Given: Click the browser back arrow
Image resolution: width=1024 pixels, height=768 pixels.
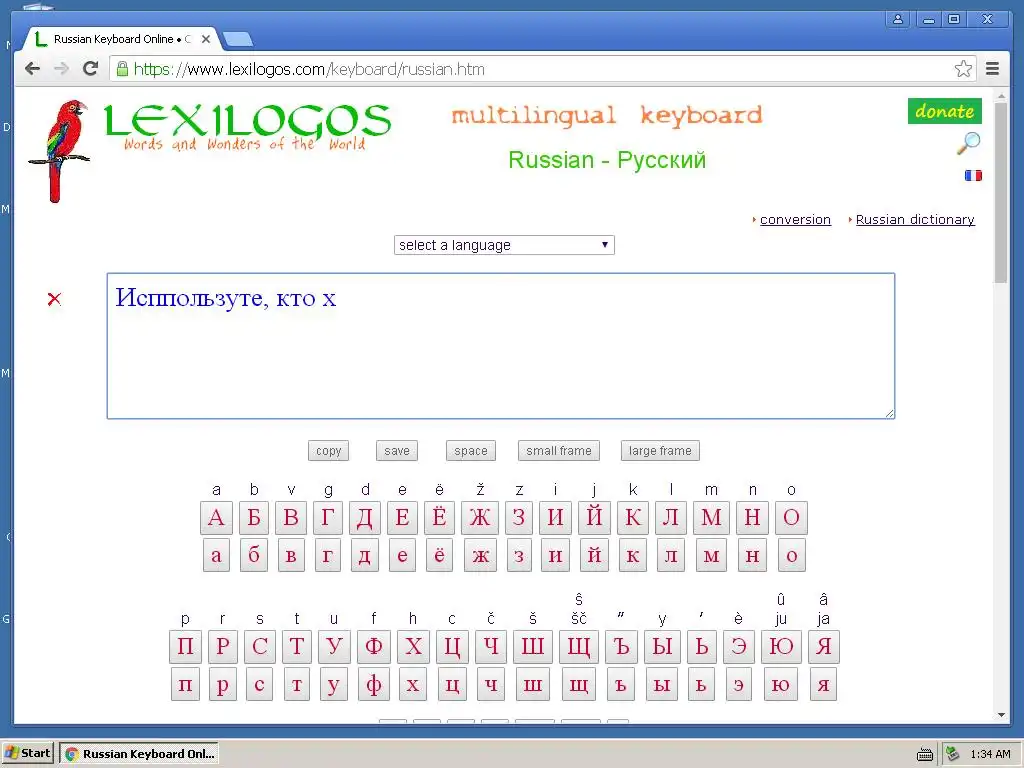Looking at the screenshot, I should pos(32,69).
